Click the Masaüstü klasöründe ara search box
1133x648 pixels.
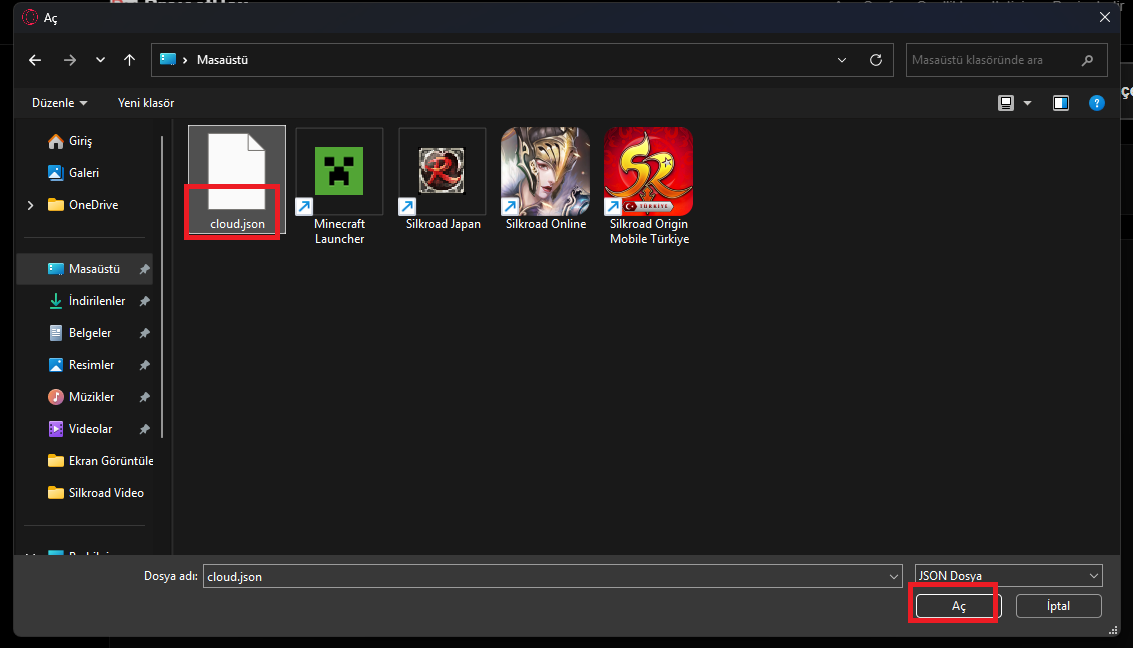993,60
